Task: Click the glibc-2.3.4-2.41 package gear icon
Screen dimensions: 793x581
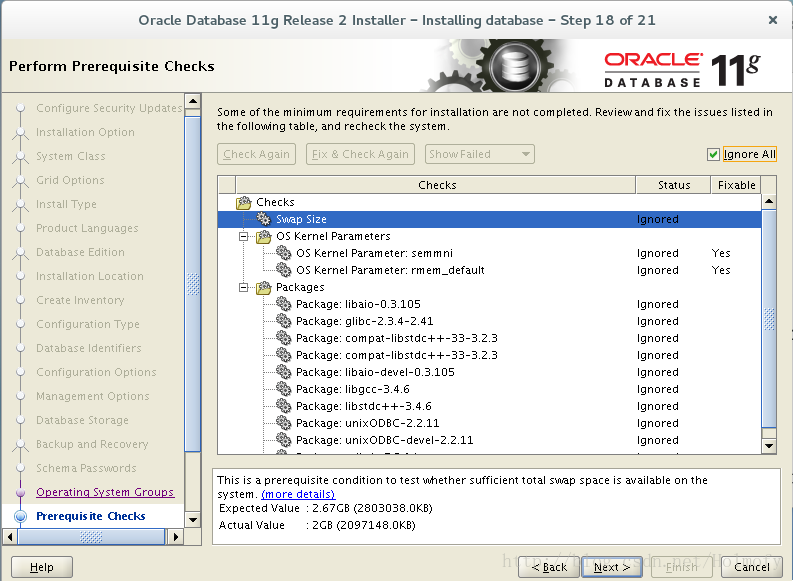Action: pos(284,321)
